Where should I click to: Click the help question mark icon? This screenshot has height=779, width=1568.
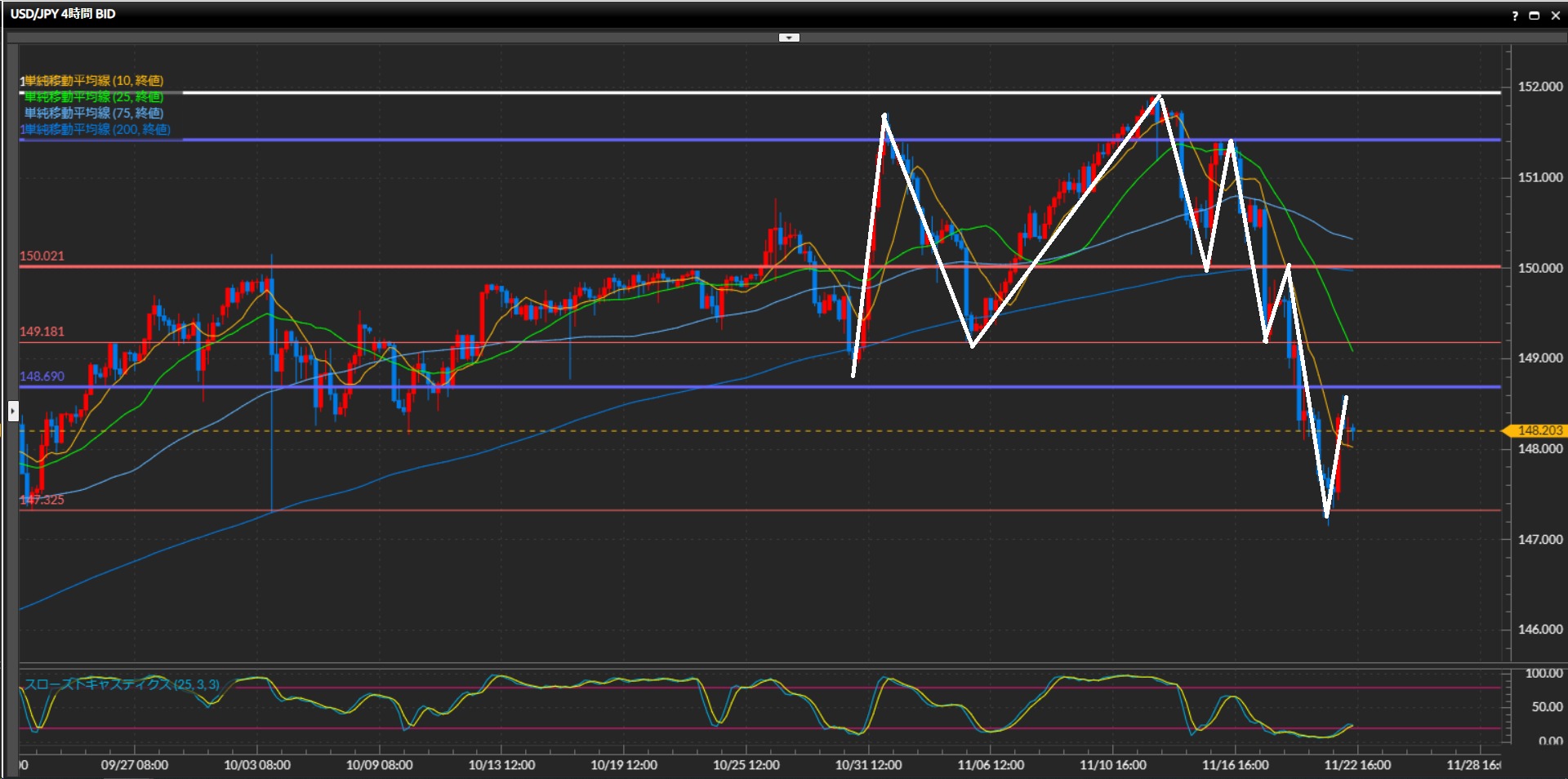click(1515, 16)
